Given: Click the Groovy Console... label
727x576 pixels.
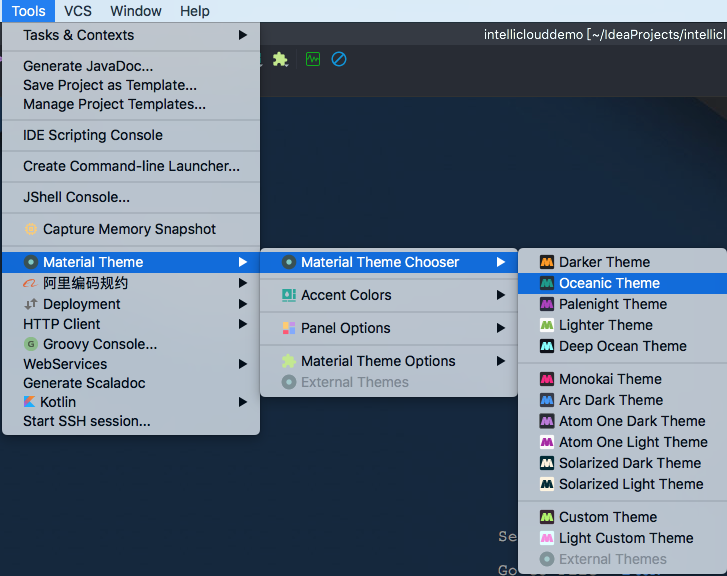Looking at the screenshot, I should (100, 344).
